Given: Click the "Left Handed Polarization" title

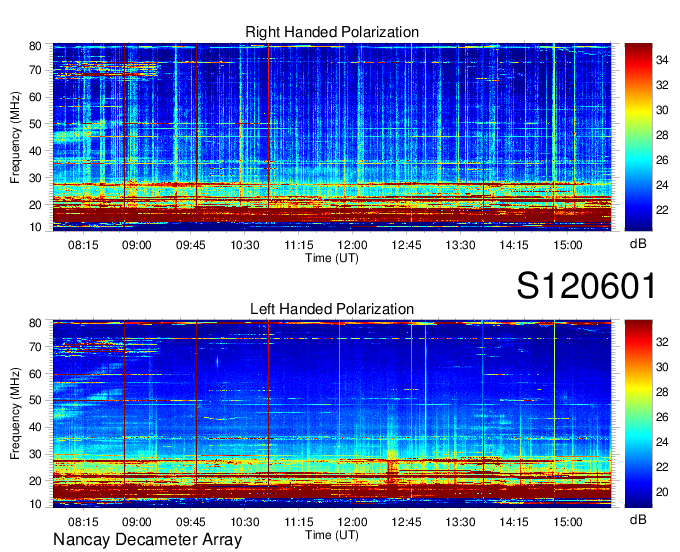Looking at the screenshot, I should click(332, 309).
